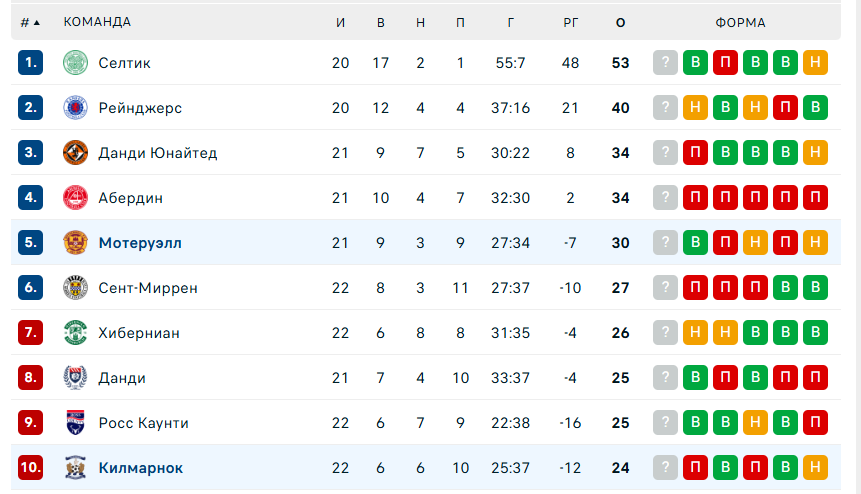Sort standings by the О points column
The width and height of the screenshot is (861, 494).
620,22
